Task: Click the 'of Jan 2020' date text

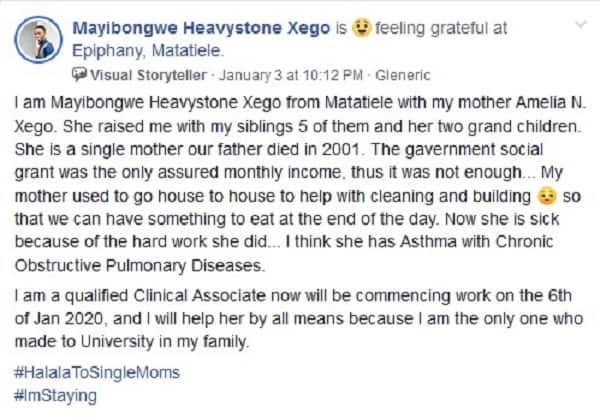Action: 59,318
